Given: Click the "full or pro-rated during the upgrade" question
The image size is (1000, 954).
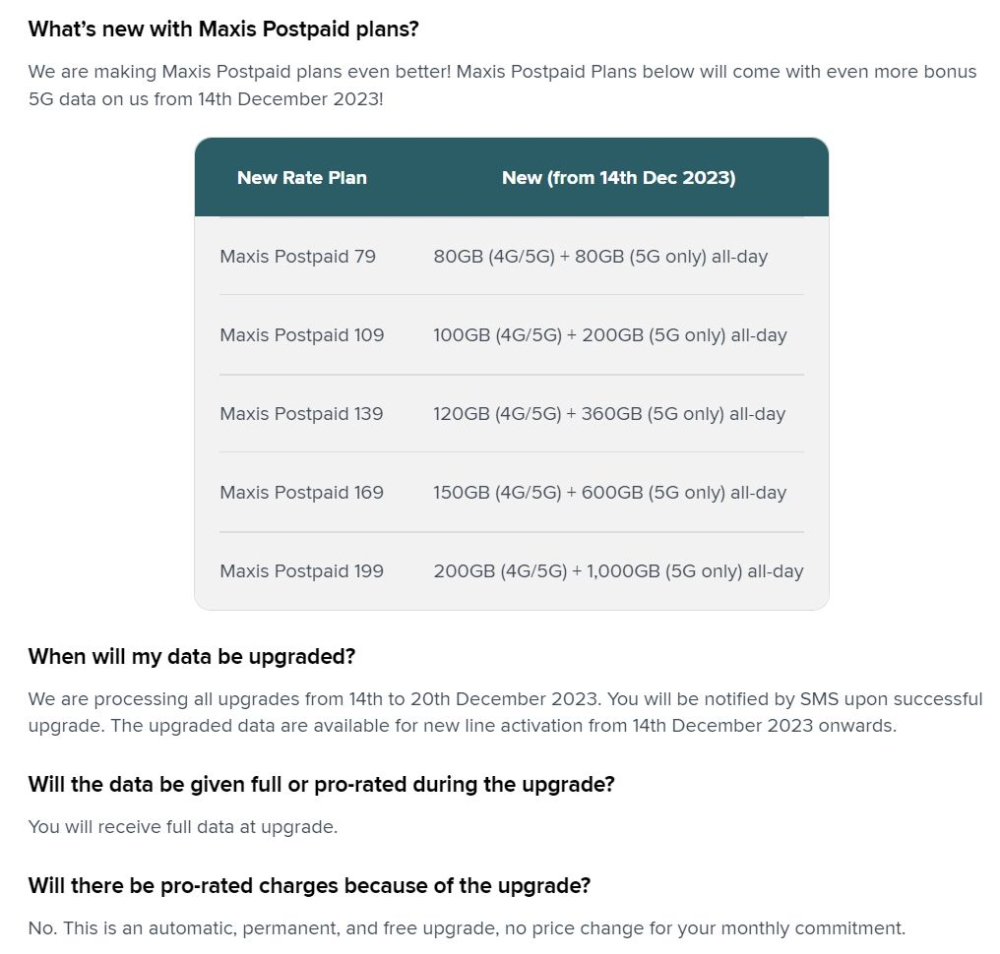Looking at the screenshot, I should (321, 785).
